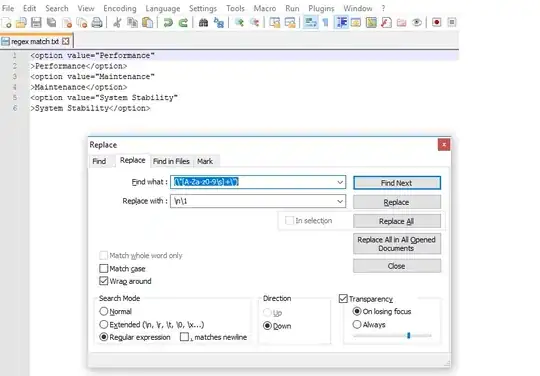
Task: Enable the Match case checkbox
Action: pos(103,268)
